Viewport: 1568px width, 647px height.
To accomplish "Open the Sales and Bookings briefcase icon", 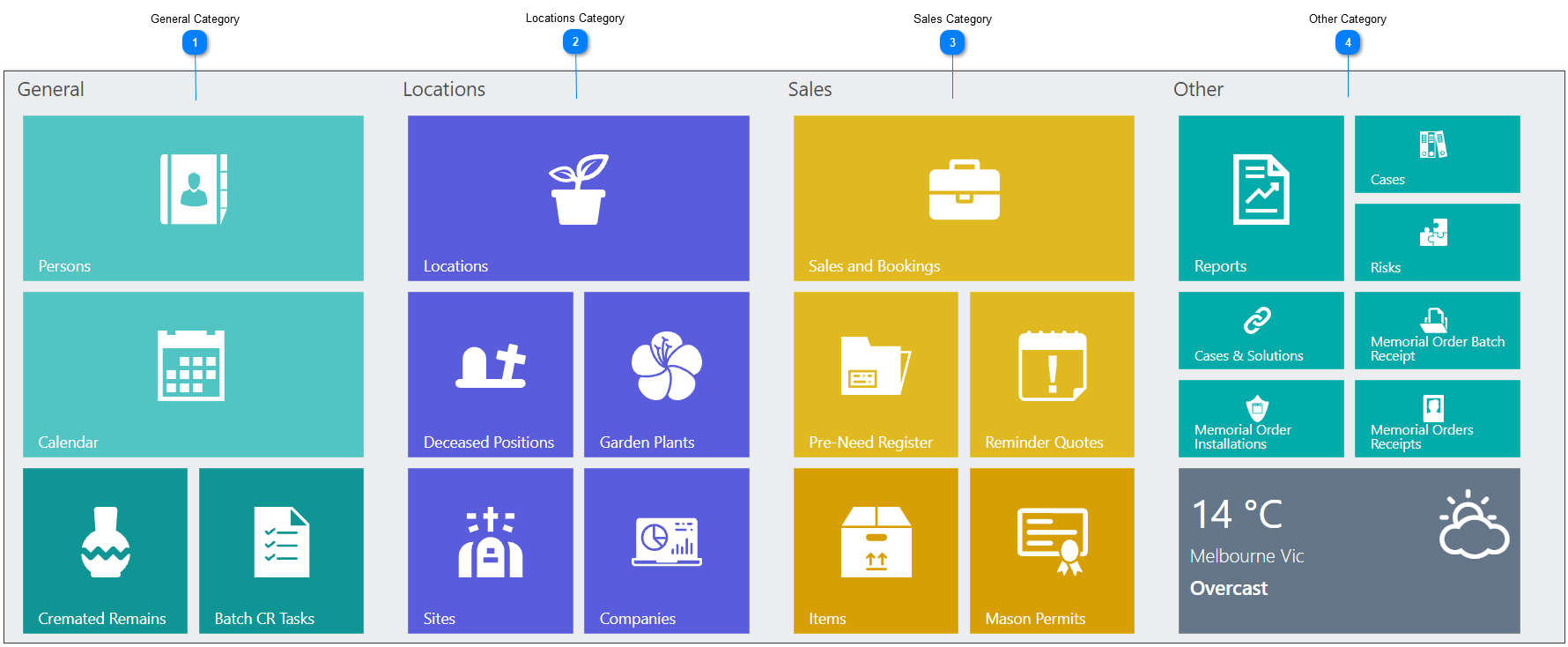I will [965, 190].
